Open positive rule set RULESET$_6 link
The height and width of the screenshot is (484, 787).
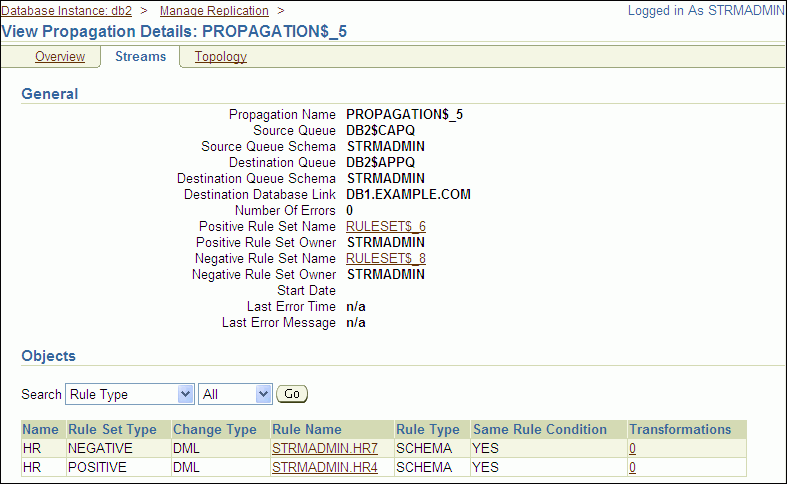(x=386, y=227)
